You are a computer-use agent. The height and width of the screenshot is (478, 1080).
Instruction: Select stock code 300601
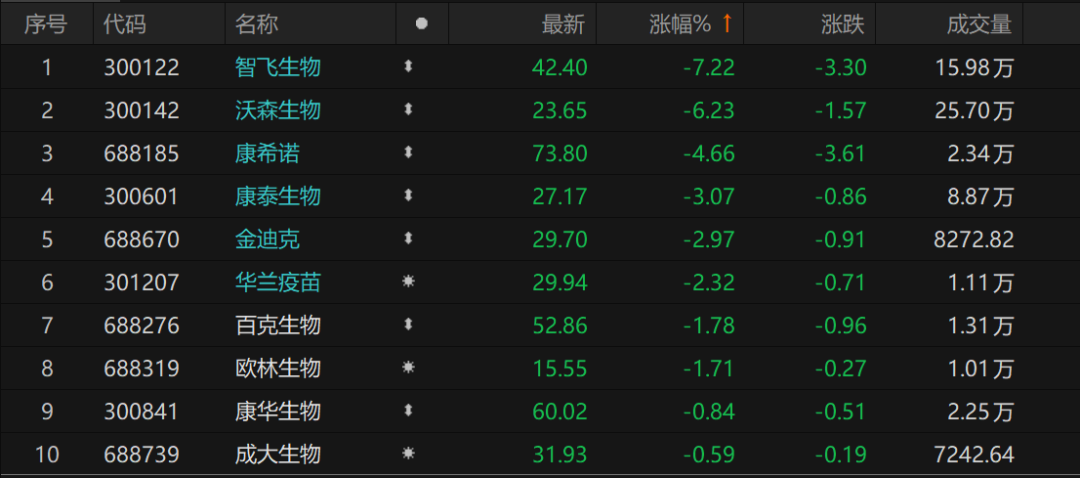coord(141,196)
